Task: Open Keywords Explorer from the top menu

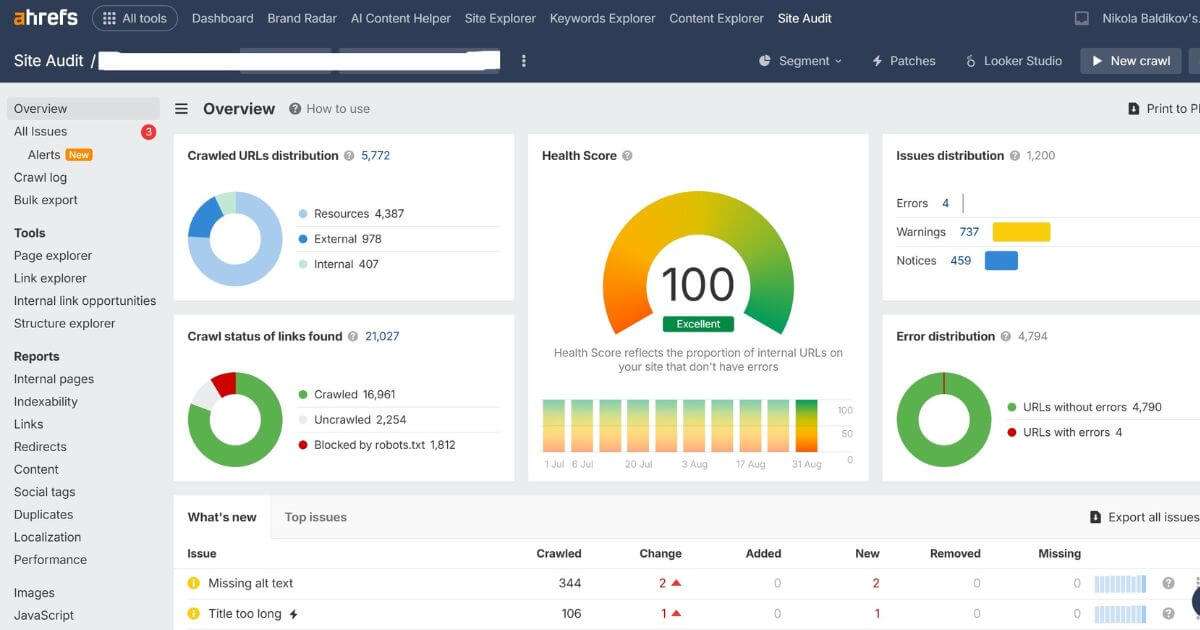Action: (x=601, y=17)
